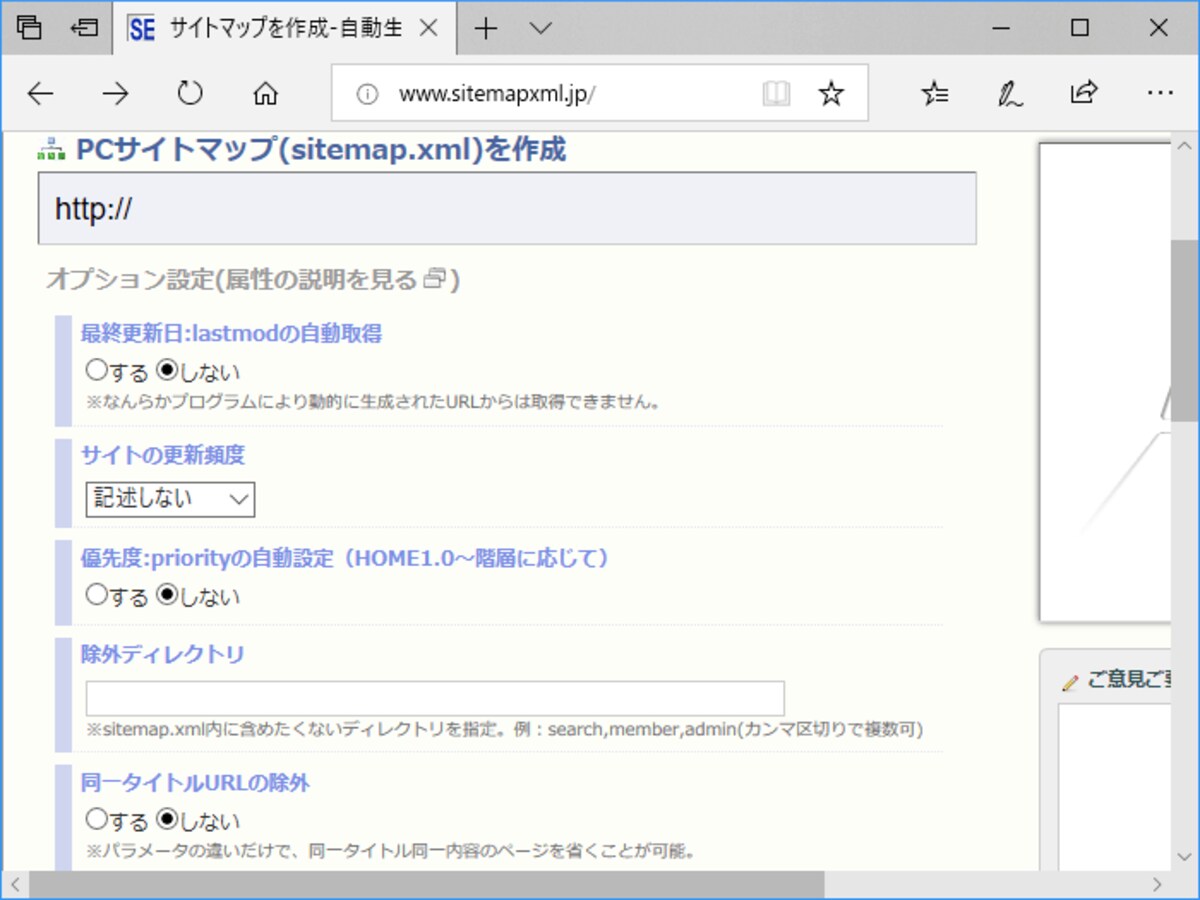Open the site information icon in the address bar
The image size is (1200, 900).
[368, 94]
